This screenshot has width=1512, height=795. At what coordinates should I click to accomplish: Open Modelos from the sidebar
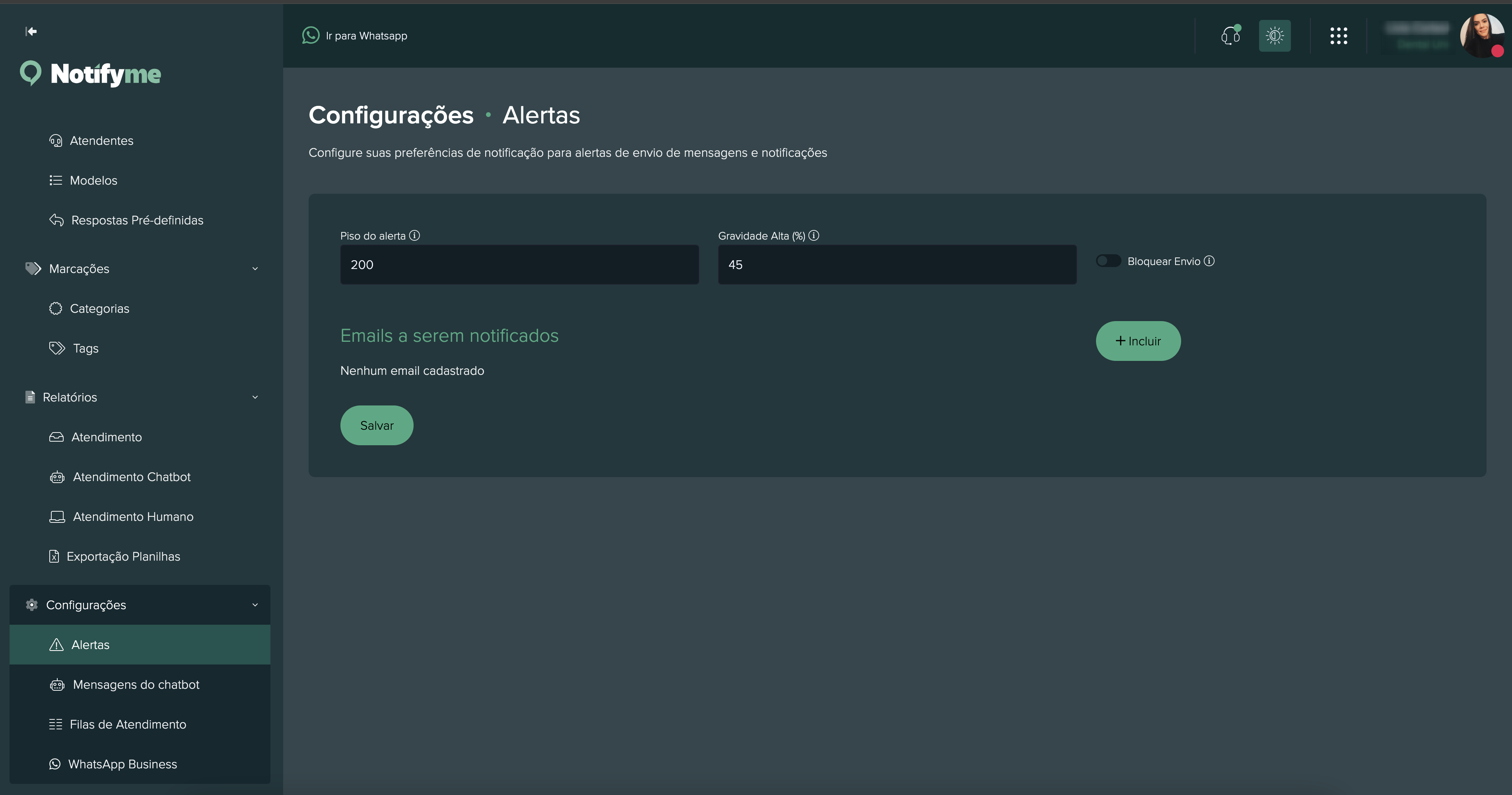94,180
